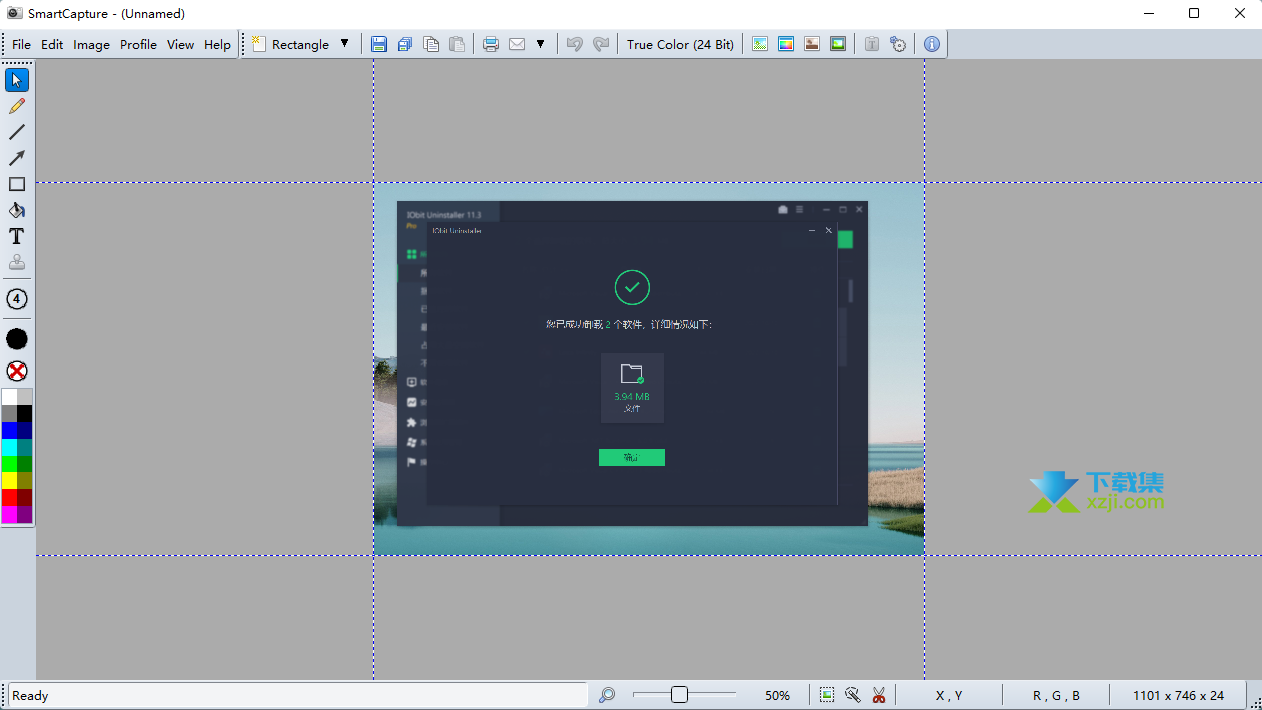Click the undo arrow icon
Screen dimensions: 1262x710
575,44
